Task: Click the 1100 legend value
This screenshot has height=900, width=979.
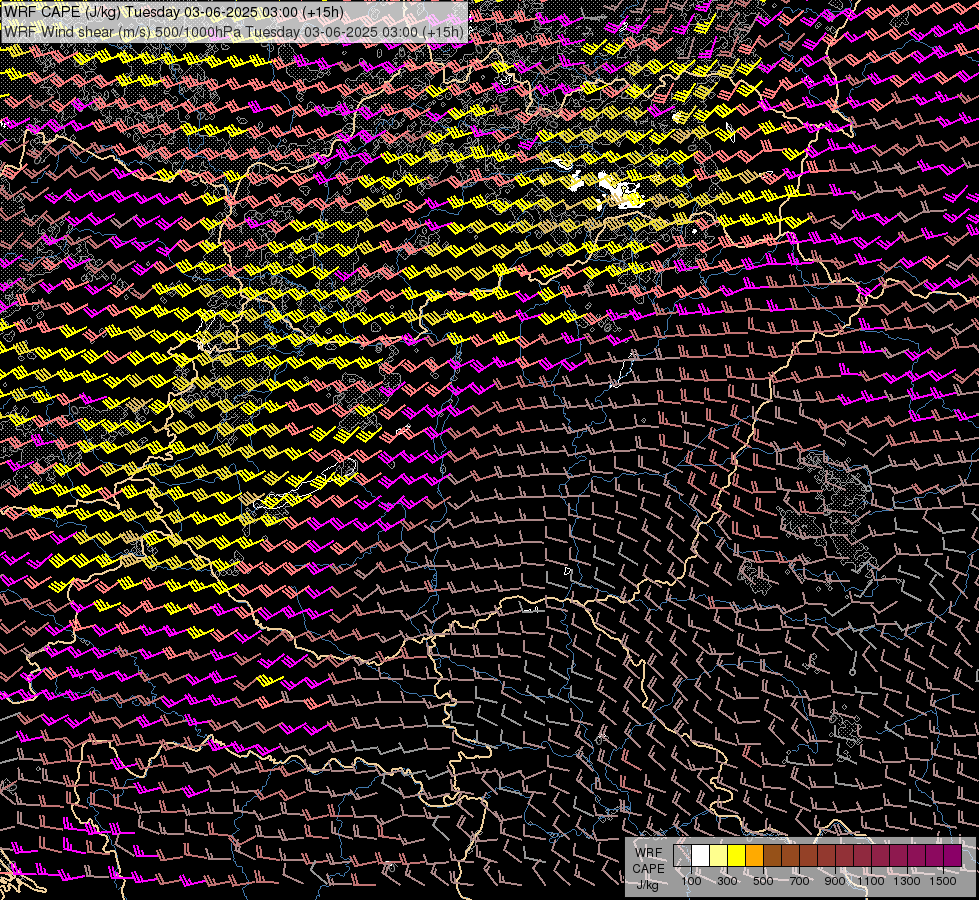Action: [871, 881]
